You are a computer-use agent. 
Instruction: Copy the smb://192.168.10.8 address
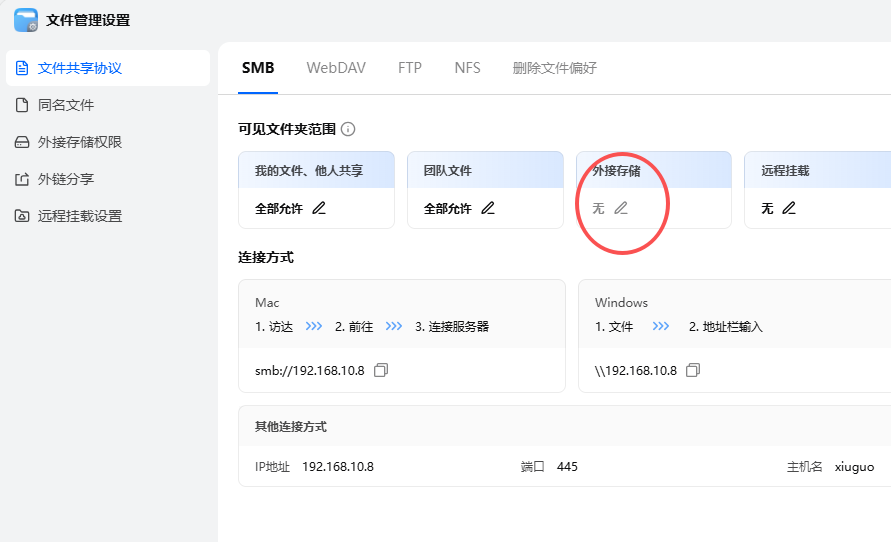click(x=381, y=370)
